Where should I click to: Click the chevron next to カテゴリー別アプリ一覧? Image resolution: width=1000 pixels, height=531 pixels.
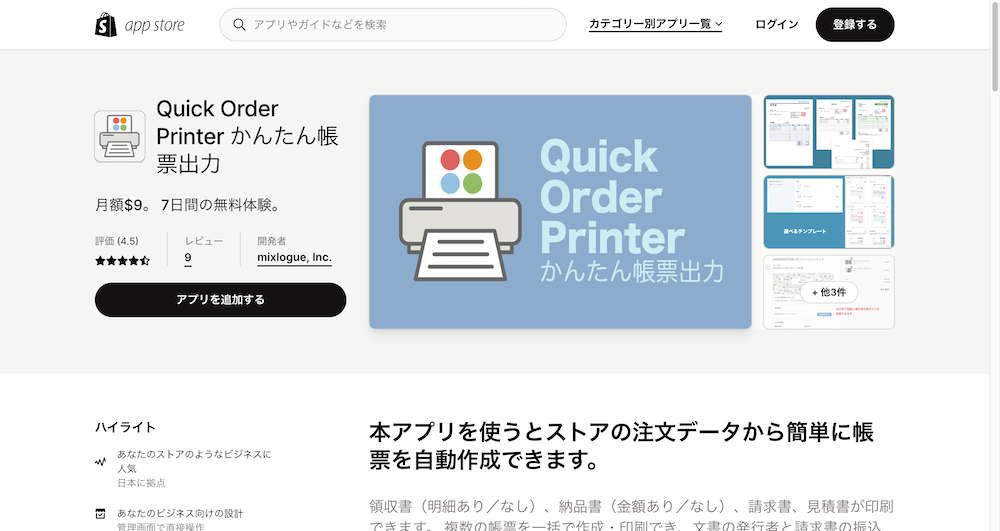(718, 24)
